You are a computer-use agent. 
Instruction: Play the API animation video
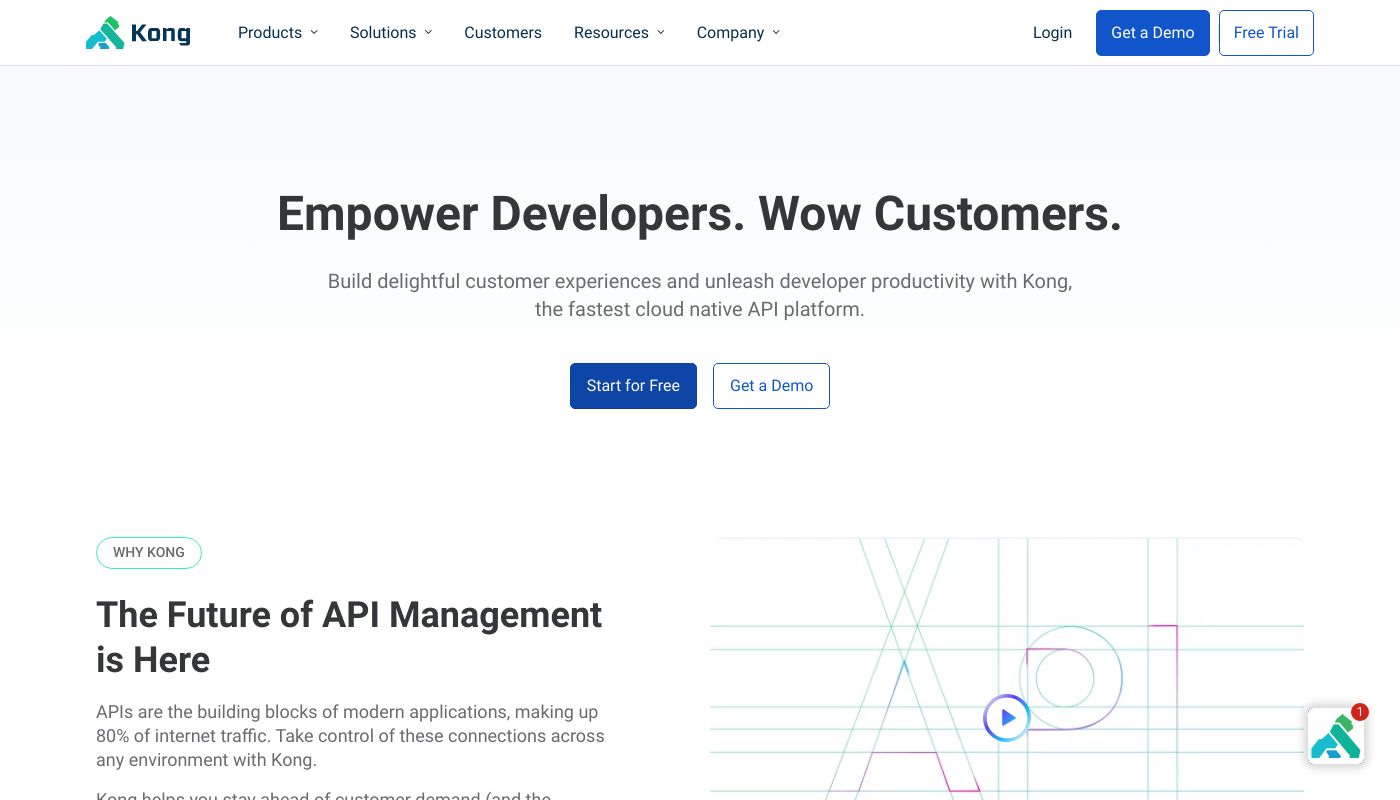[x=1007, y=717]
